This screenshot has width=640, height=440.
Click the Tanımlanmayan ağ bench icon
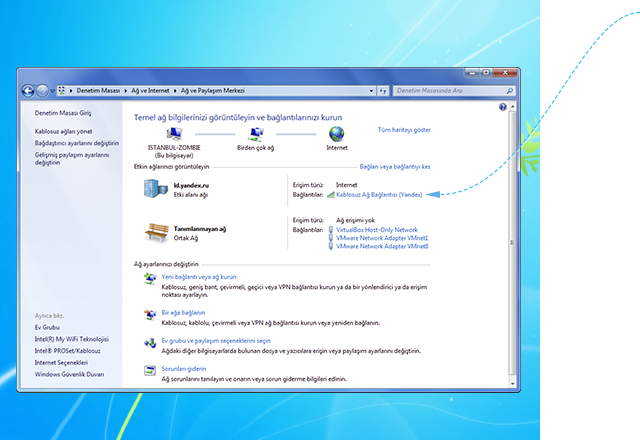[x=156, y=232]
